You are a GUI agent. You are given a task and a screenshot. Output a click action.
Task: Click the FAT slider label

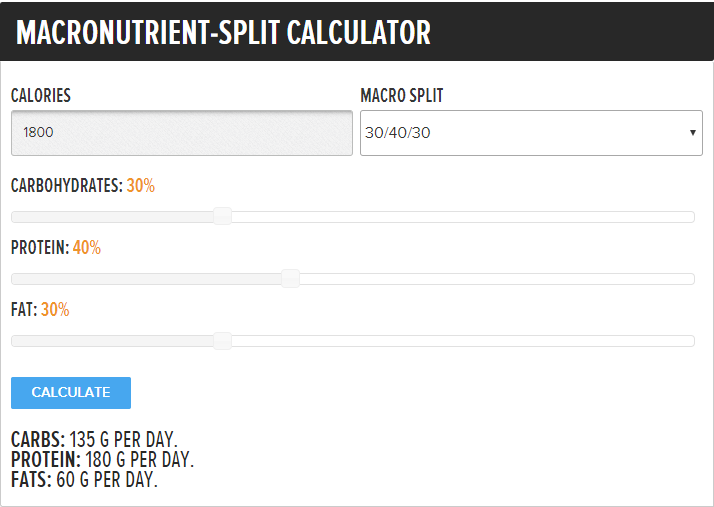23,310
